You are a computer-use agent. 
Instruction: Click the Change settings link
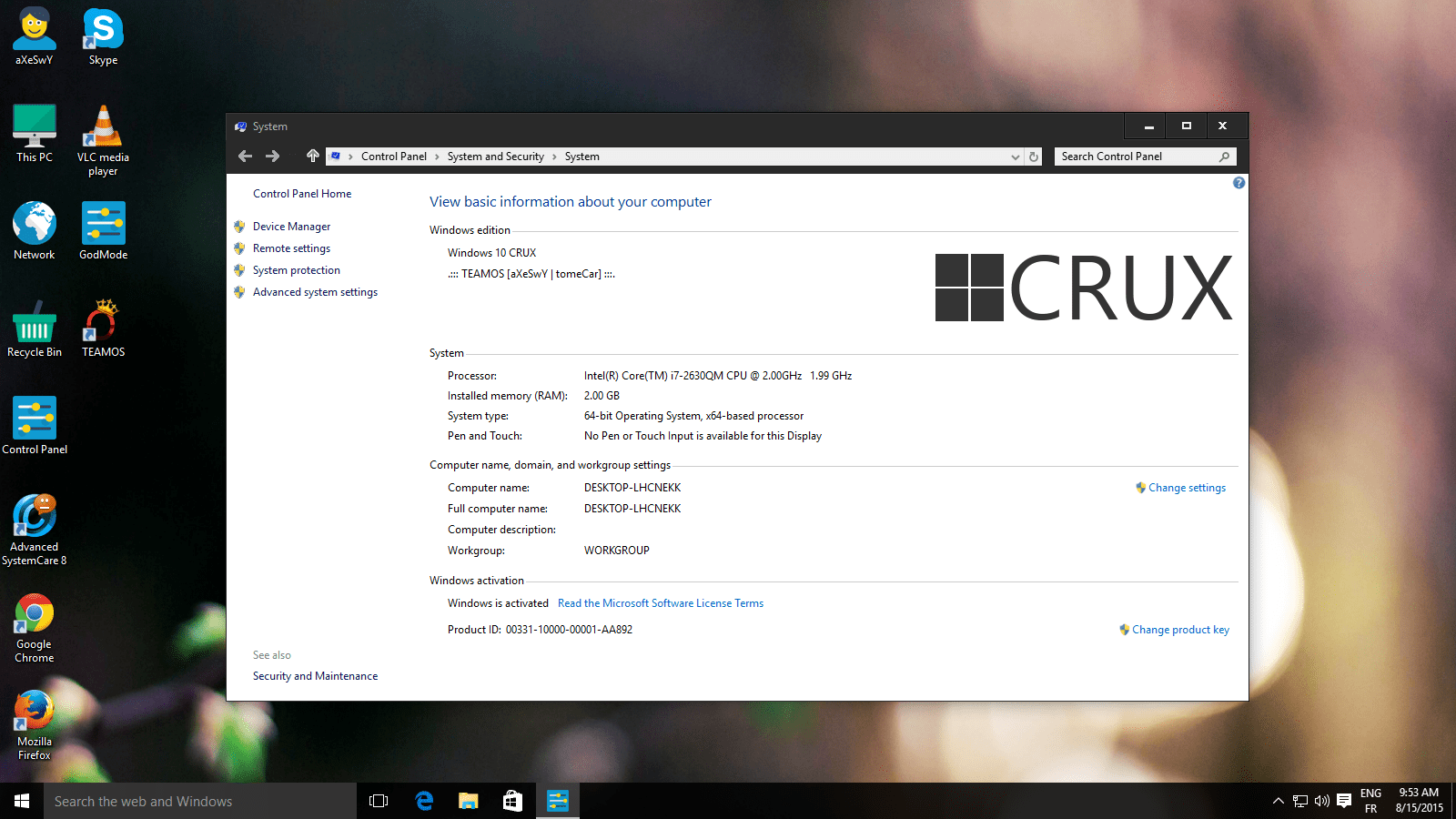tap(1187, 488)
